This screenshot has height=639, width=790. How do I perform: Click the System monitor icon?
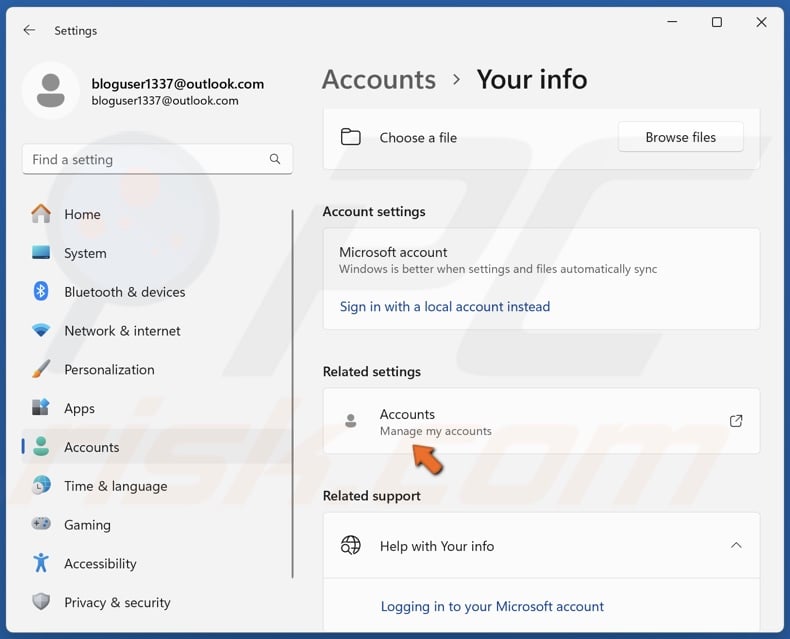click(x=41, y=252)
